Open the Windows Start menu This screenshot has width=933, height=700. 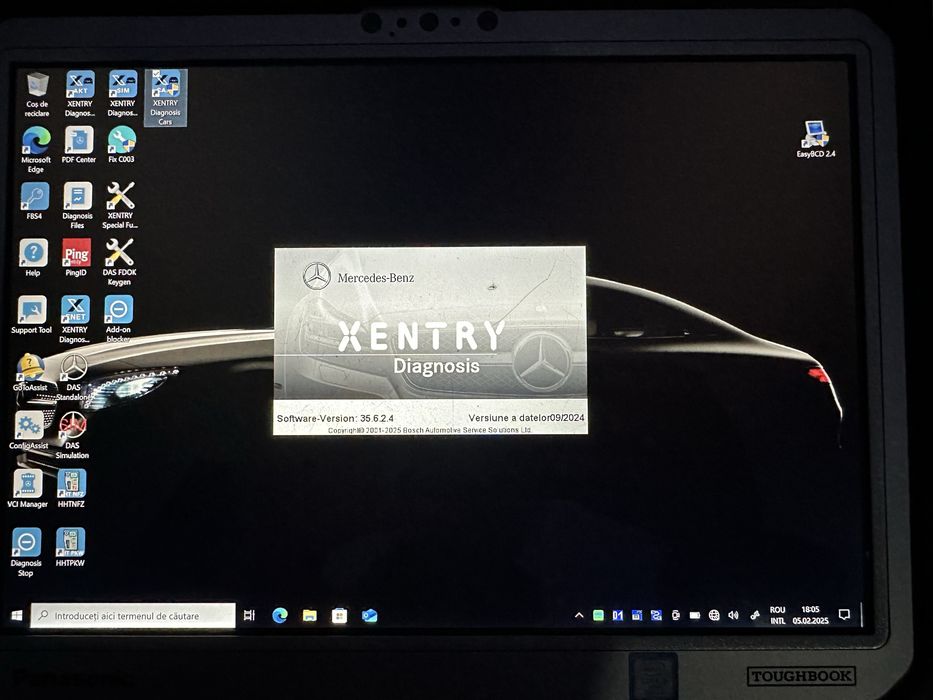17,615
